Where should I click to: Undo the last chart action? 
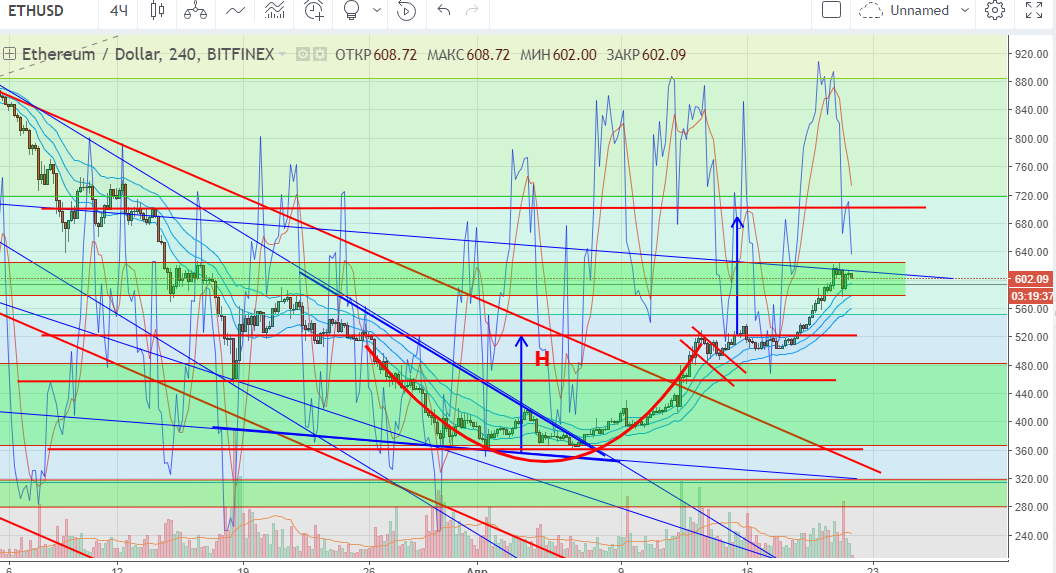[x=444, y=11]
